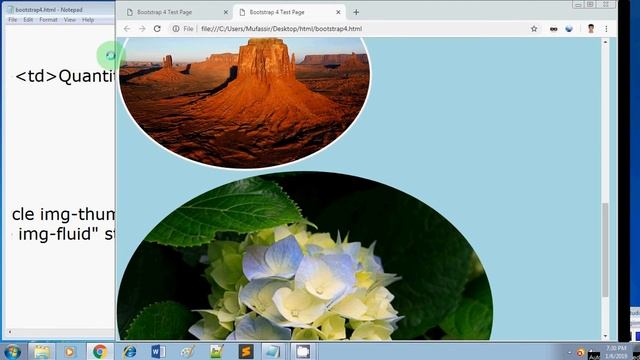Switch to first Bootstrap 4 Test Page tab
The height and width of the screenshot is (360, 640).
[x=176, y=12]
